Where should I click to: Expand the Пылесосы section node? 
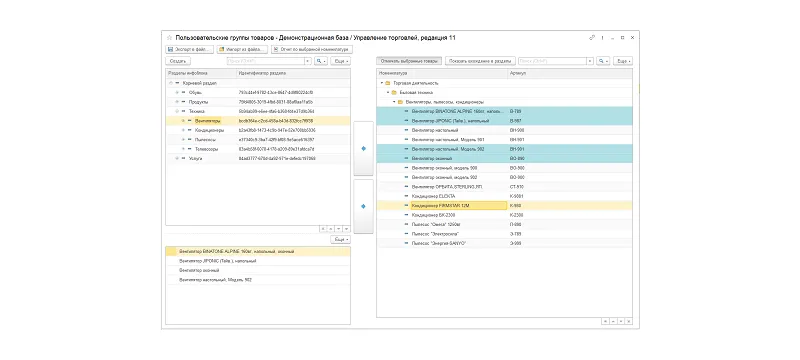183,139
